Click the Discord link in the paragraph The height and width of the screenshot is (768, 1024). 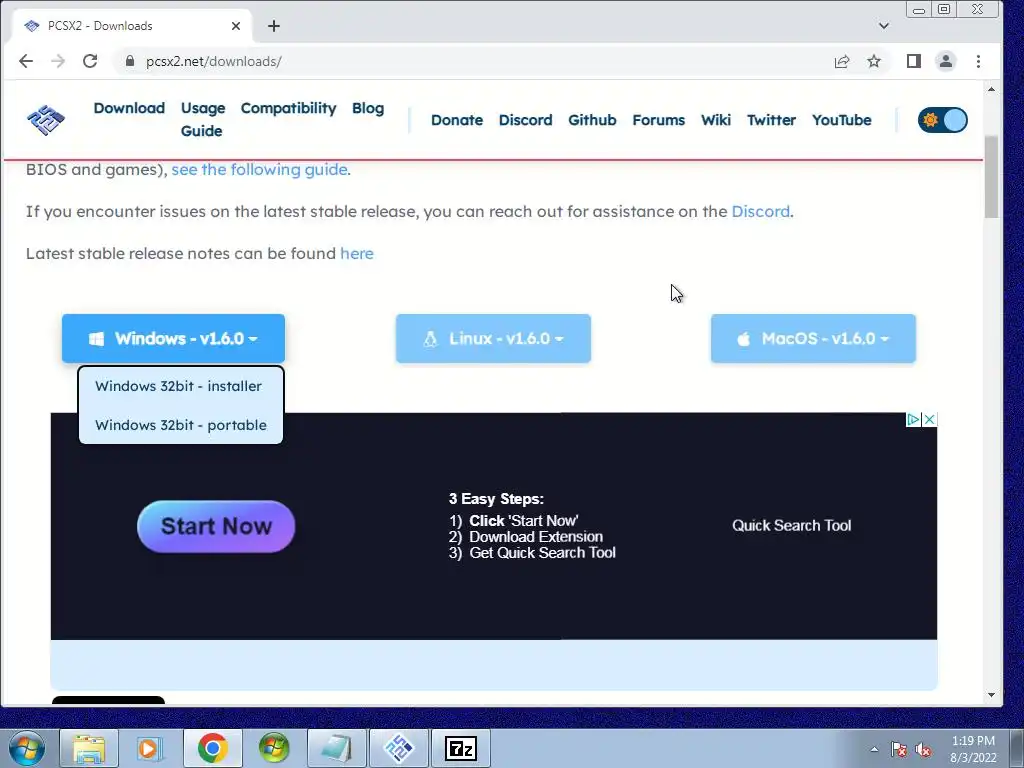(x=760, y=212)
